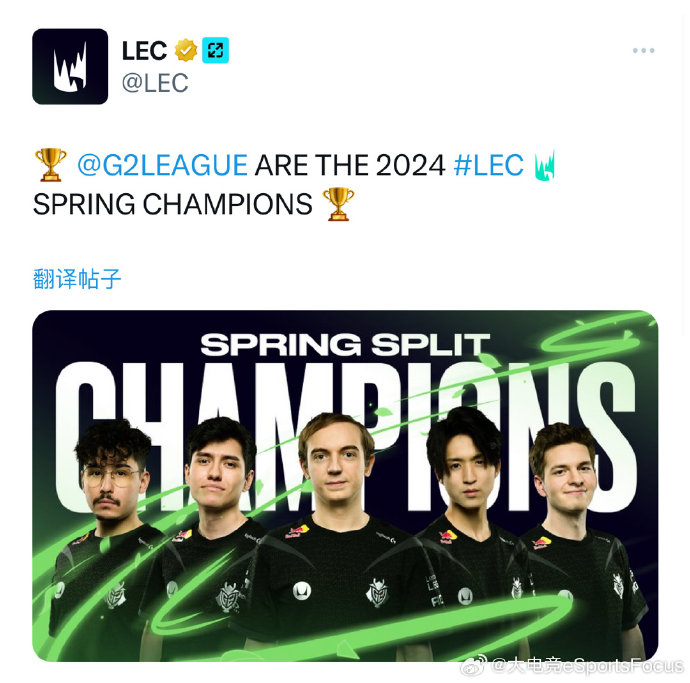
Task: Click the teal LEC hashtag emoji
Action: click(x=545, y=165)
